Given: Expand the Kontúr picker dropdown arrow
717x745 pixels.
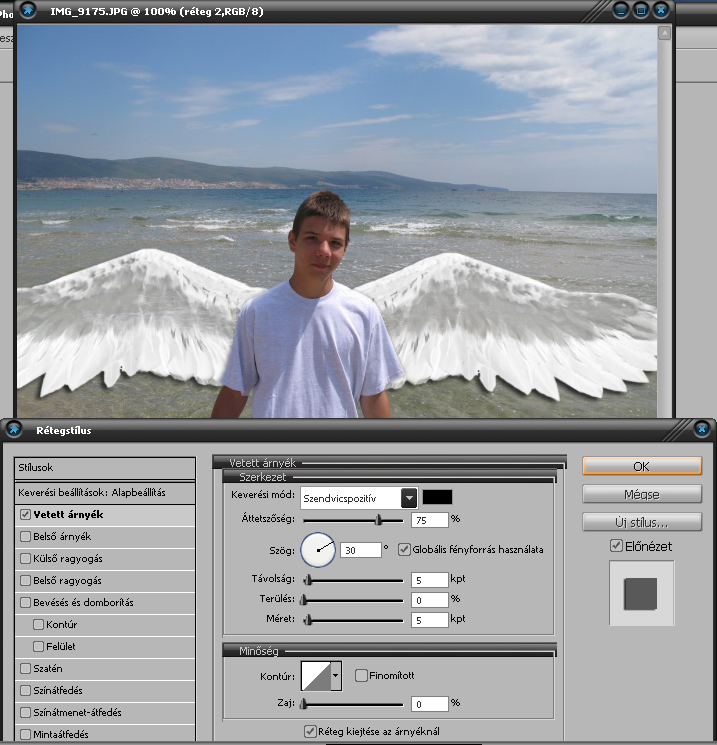Looking at the screenshot, I should (336, 677).
